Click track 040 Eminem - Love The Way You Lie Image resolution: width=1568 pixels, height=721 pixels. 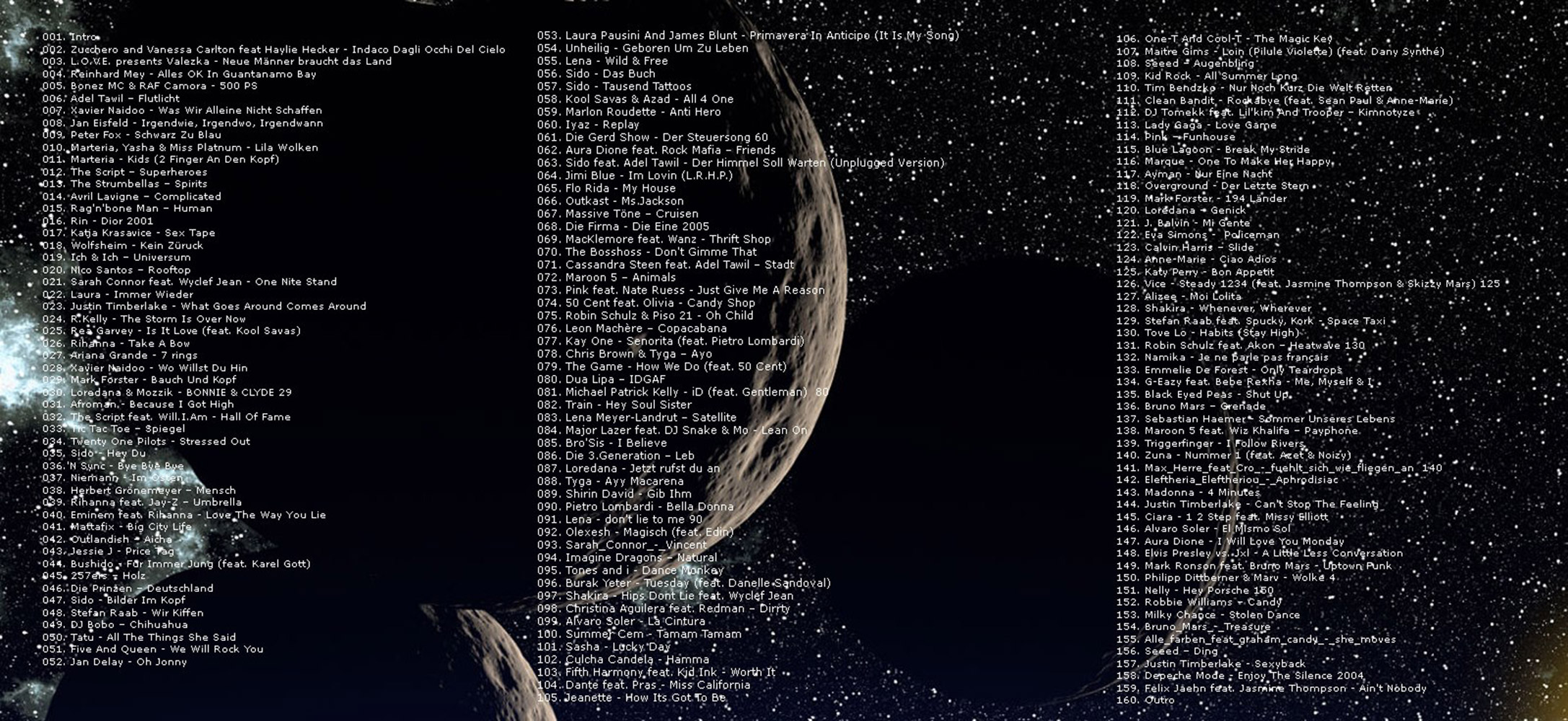pos(184,515)
